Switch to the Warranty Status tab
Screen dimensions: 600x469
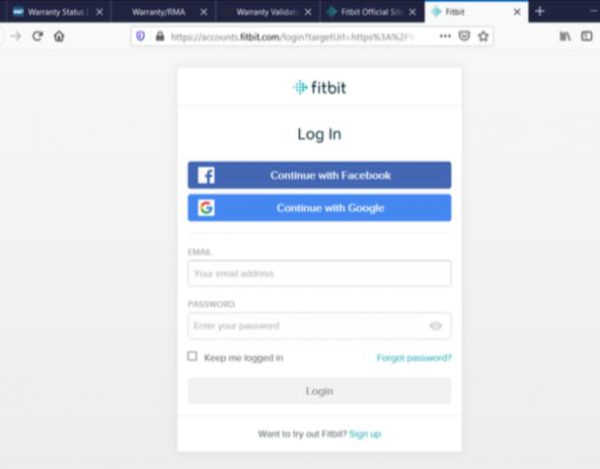pos(56,12)
